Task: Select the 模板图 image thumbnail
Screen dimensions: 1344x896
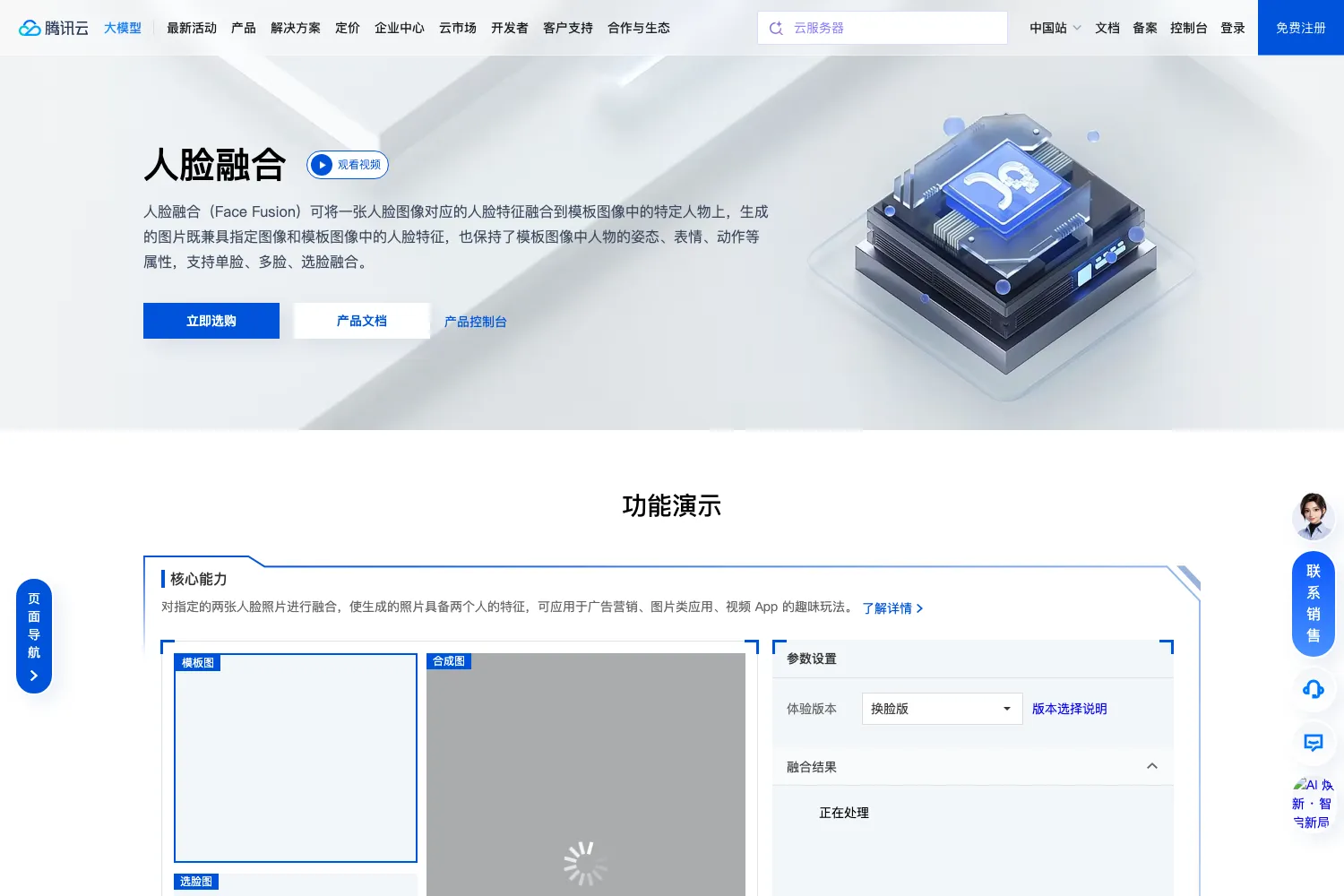Action: 296,758
